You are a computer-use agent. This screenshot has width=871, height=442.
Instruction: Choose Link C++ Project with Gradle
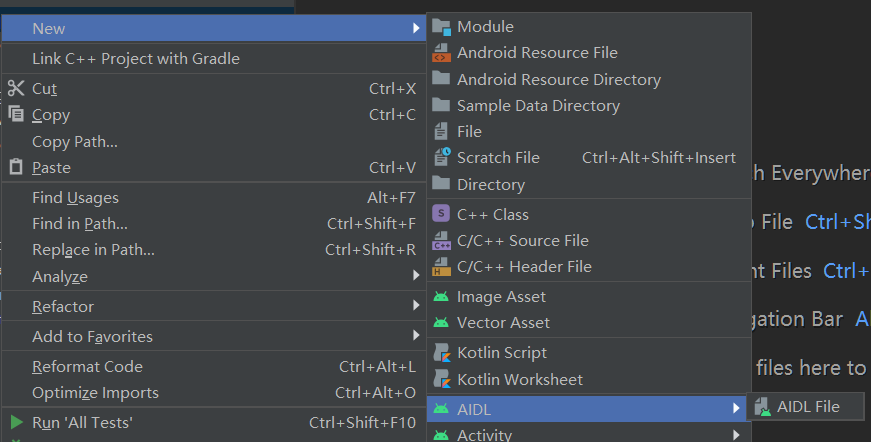point(214,58)
